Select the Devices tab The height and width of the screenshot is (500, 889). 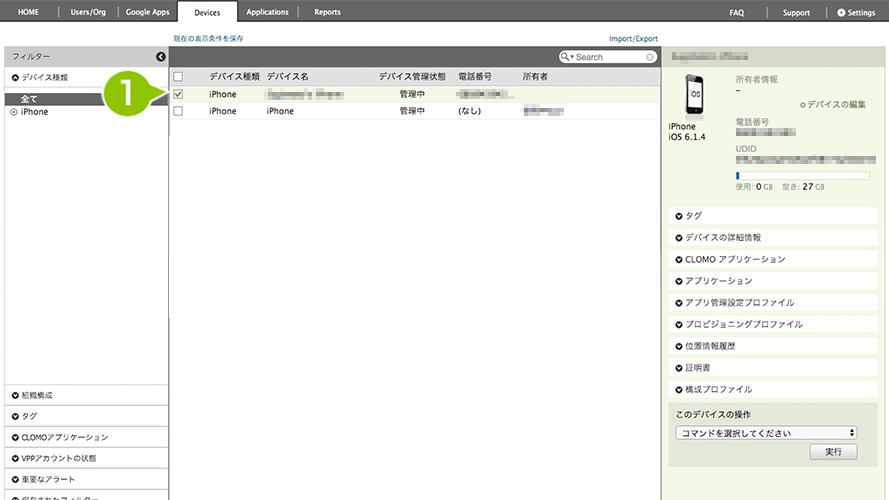point(207,12)
